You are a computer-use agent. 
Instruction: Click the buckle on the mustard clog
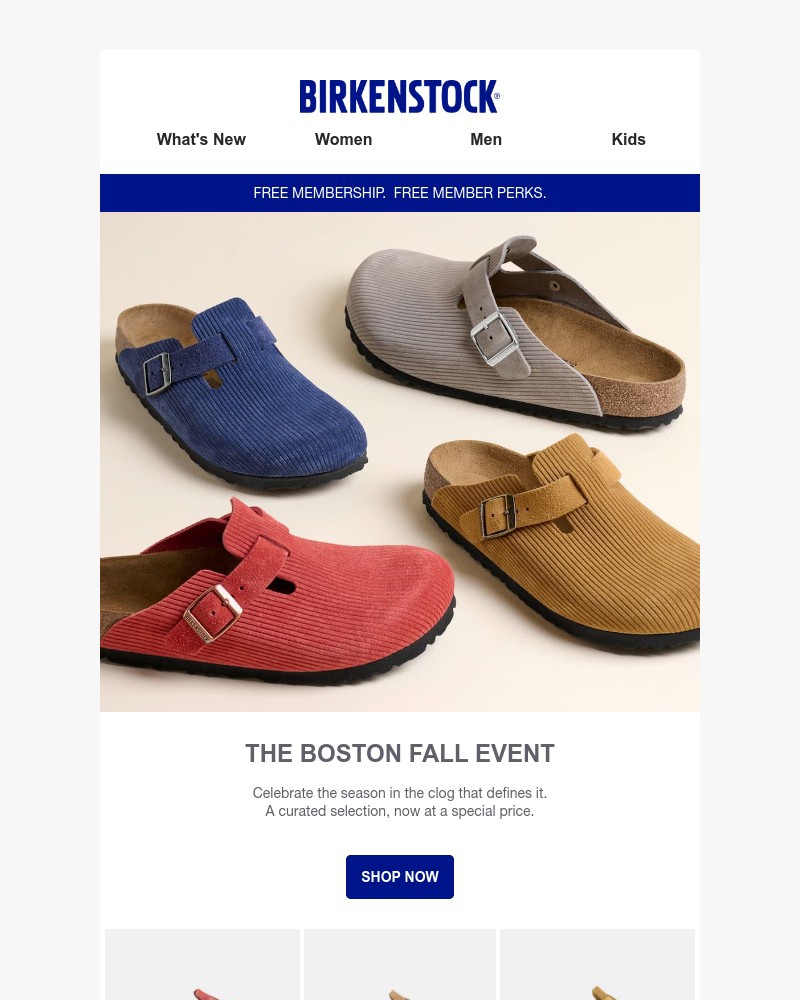(x=498, y=516)
